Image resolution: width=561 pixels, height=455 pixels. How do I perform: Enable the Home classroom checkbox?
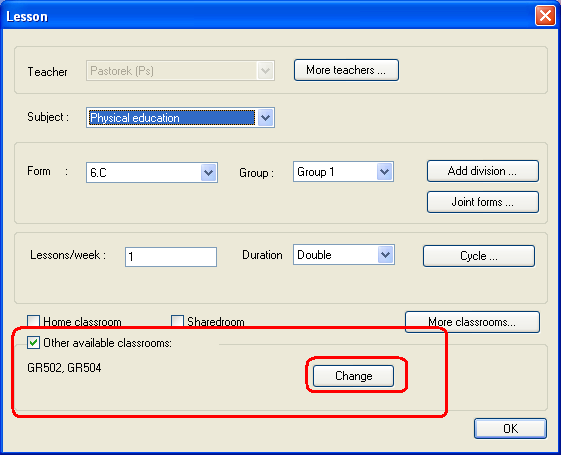coord(33,321)
